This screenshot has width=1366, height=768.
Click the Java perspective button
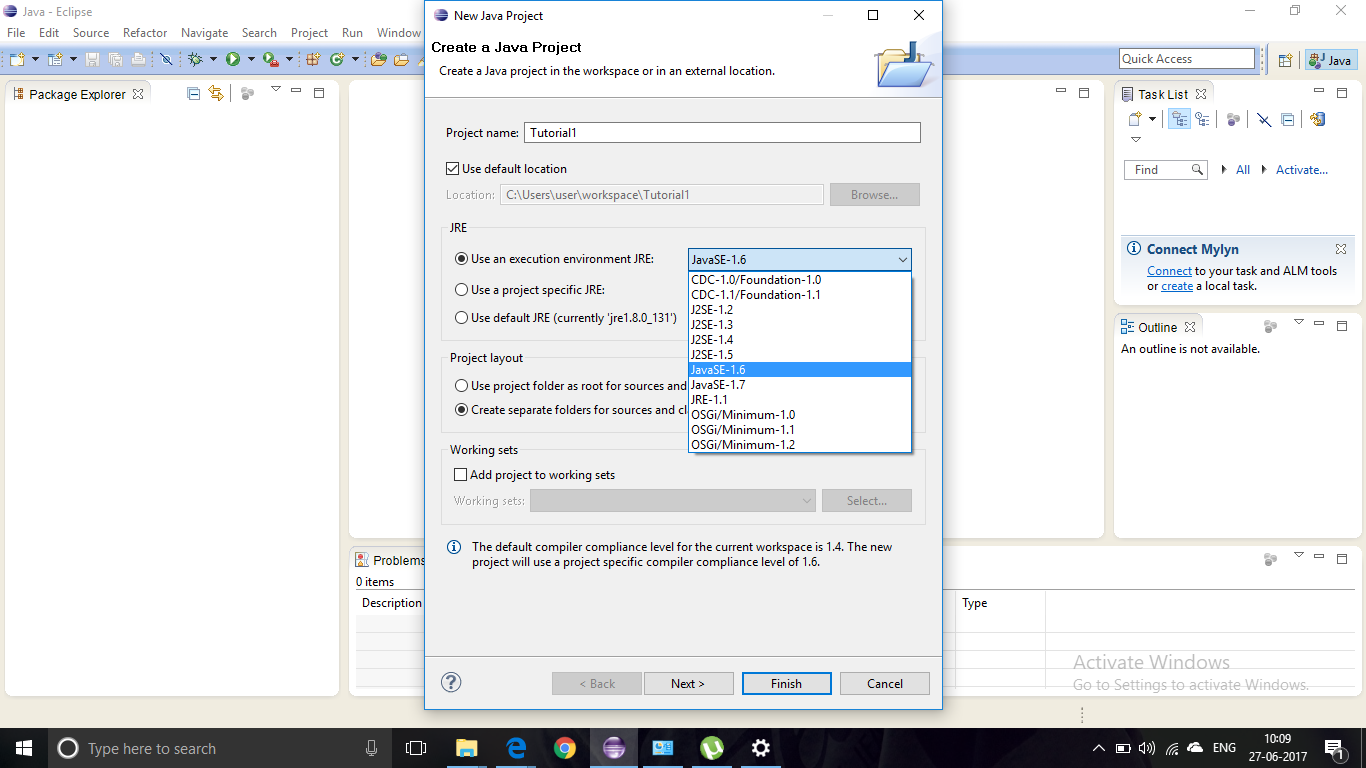pos(1331,60)
